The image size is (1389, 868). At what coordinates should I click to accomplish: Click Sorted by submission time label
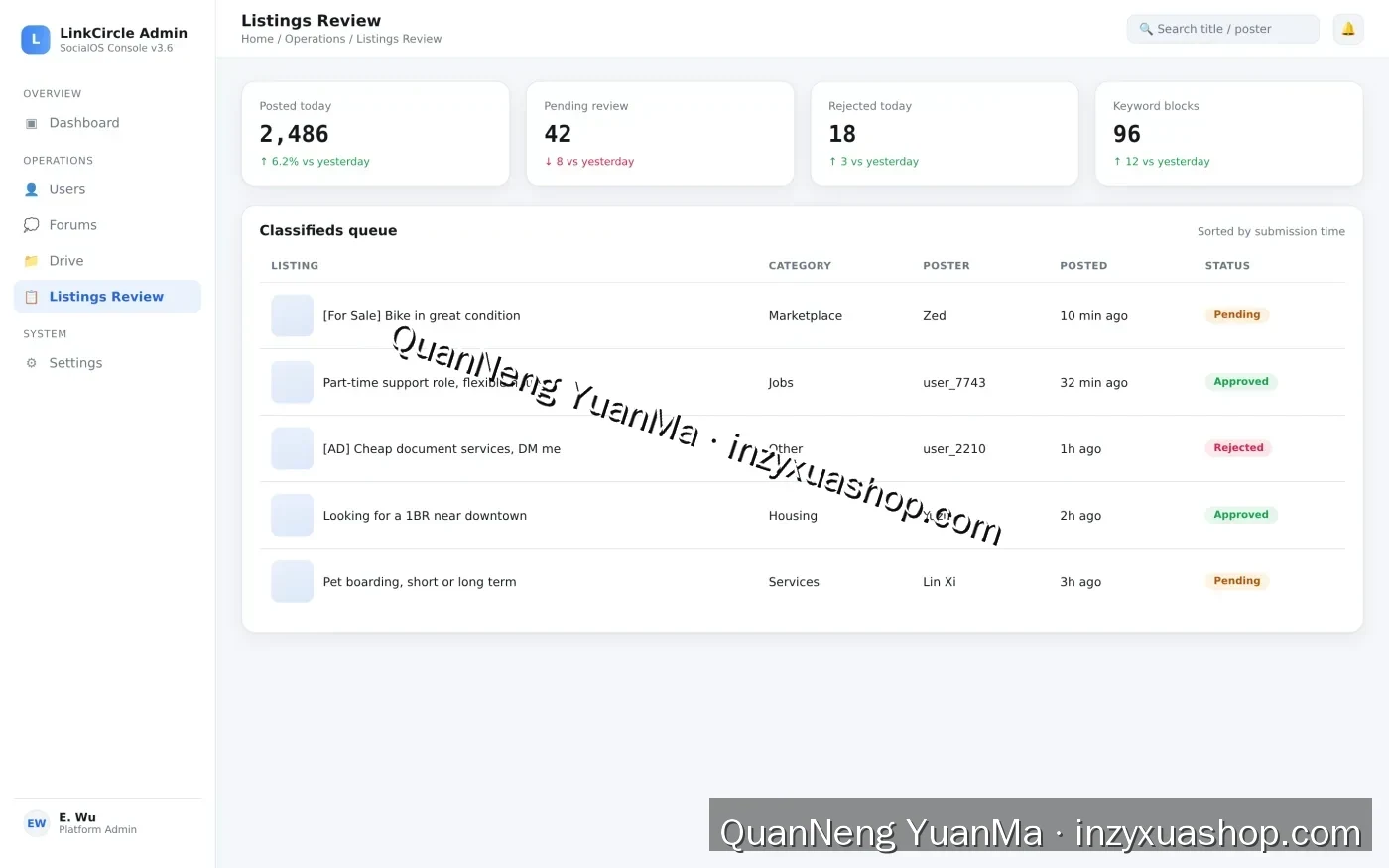tap(1271, 231)
